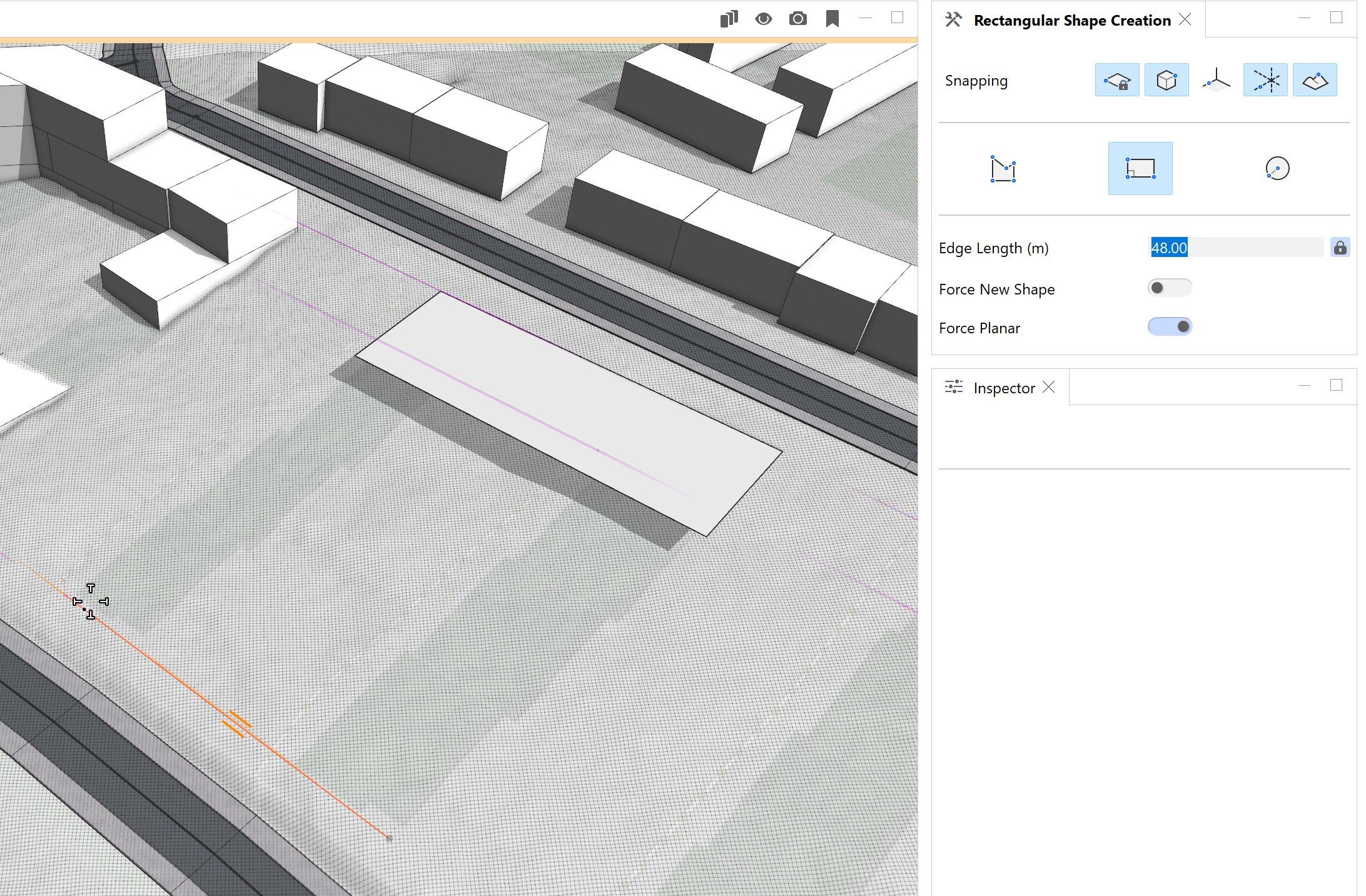This screenshot has height=896, width=1366.
Task: Close the Inspector tab
Action: click(x=1049, y=388)
